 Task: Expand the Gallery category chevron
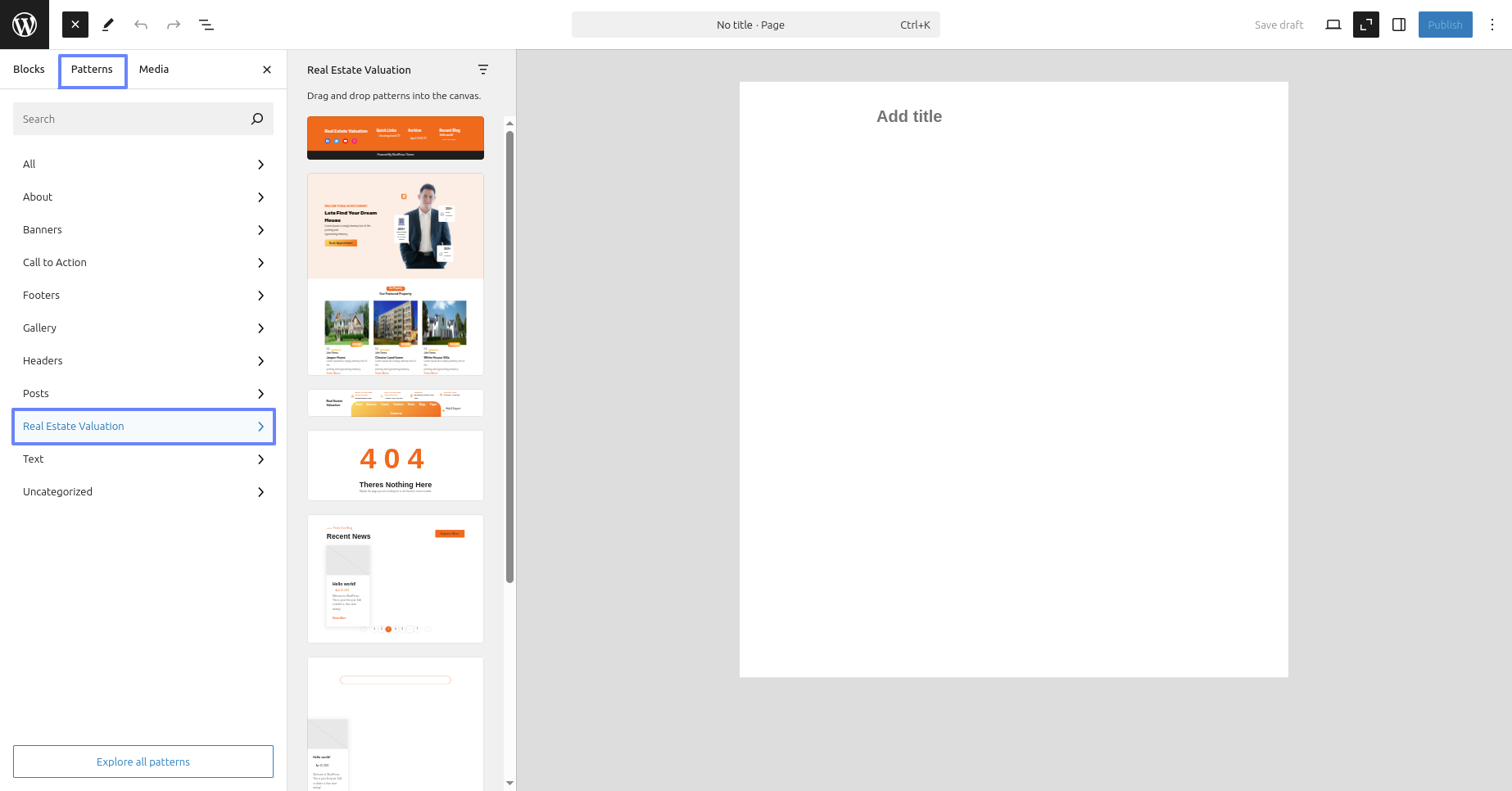click(260, 328)
